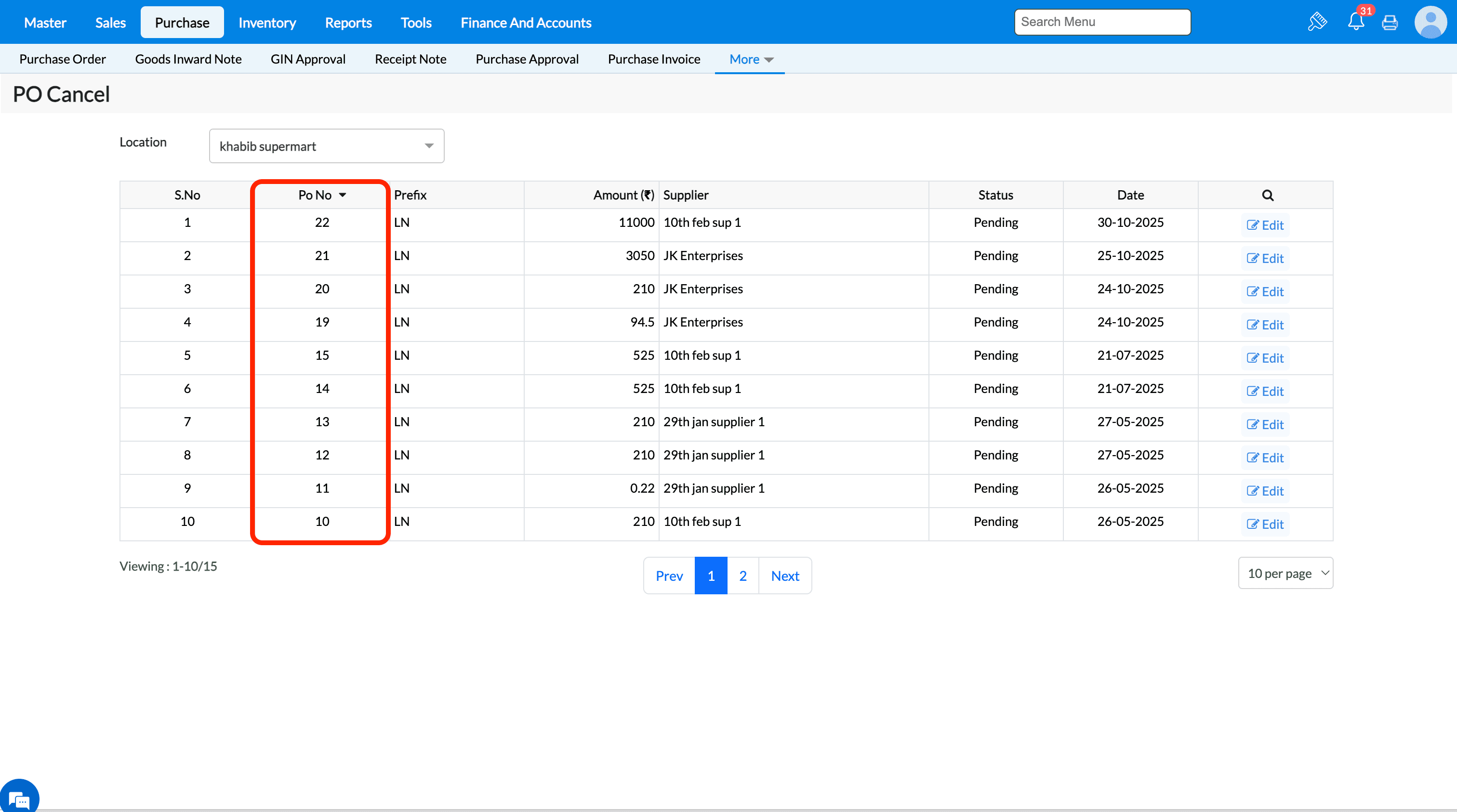Open the 10 per page selector
The width and height of the screenshot is (1457, 812).
click(x=1285, y=574)
